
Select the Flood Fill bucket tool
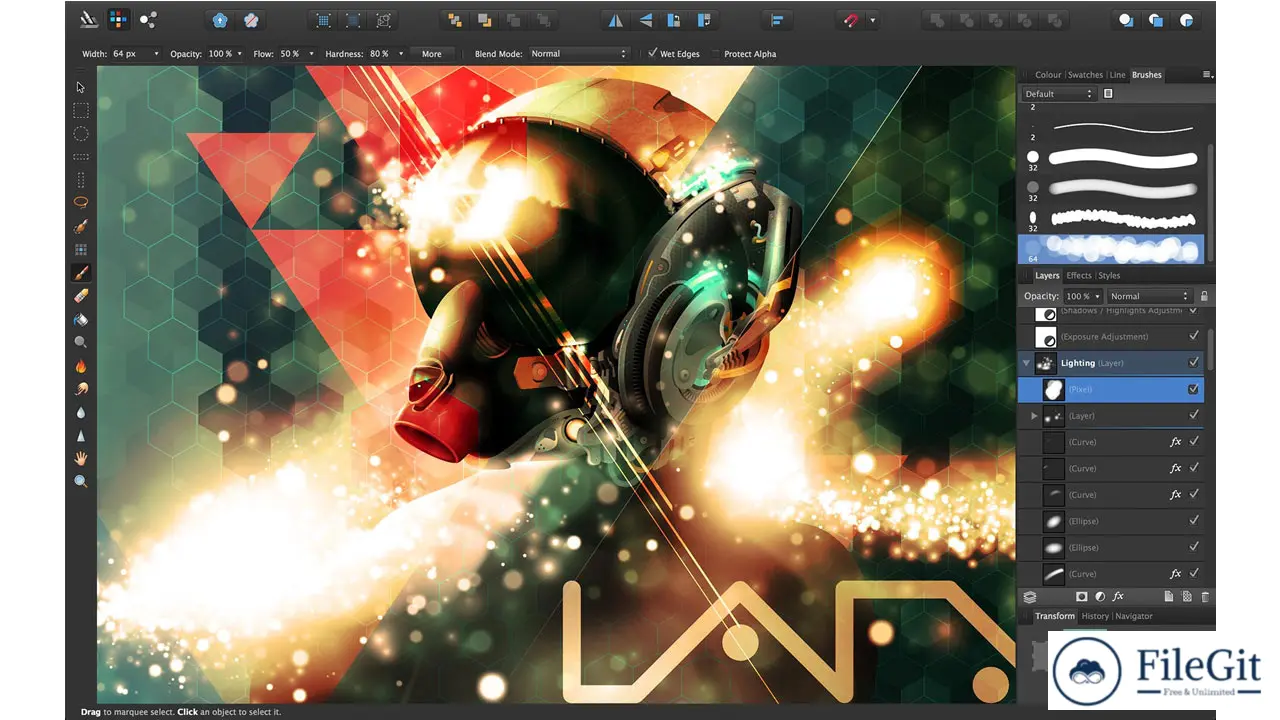[81, 320]
